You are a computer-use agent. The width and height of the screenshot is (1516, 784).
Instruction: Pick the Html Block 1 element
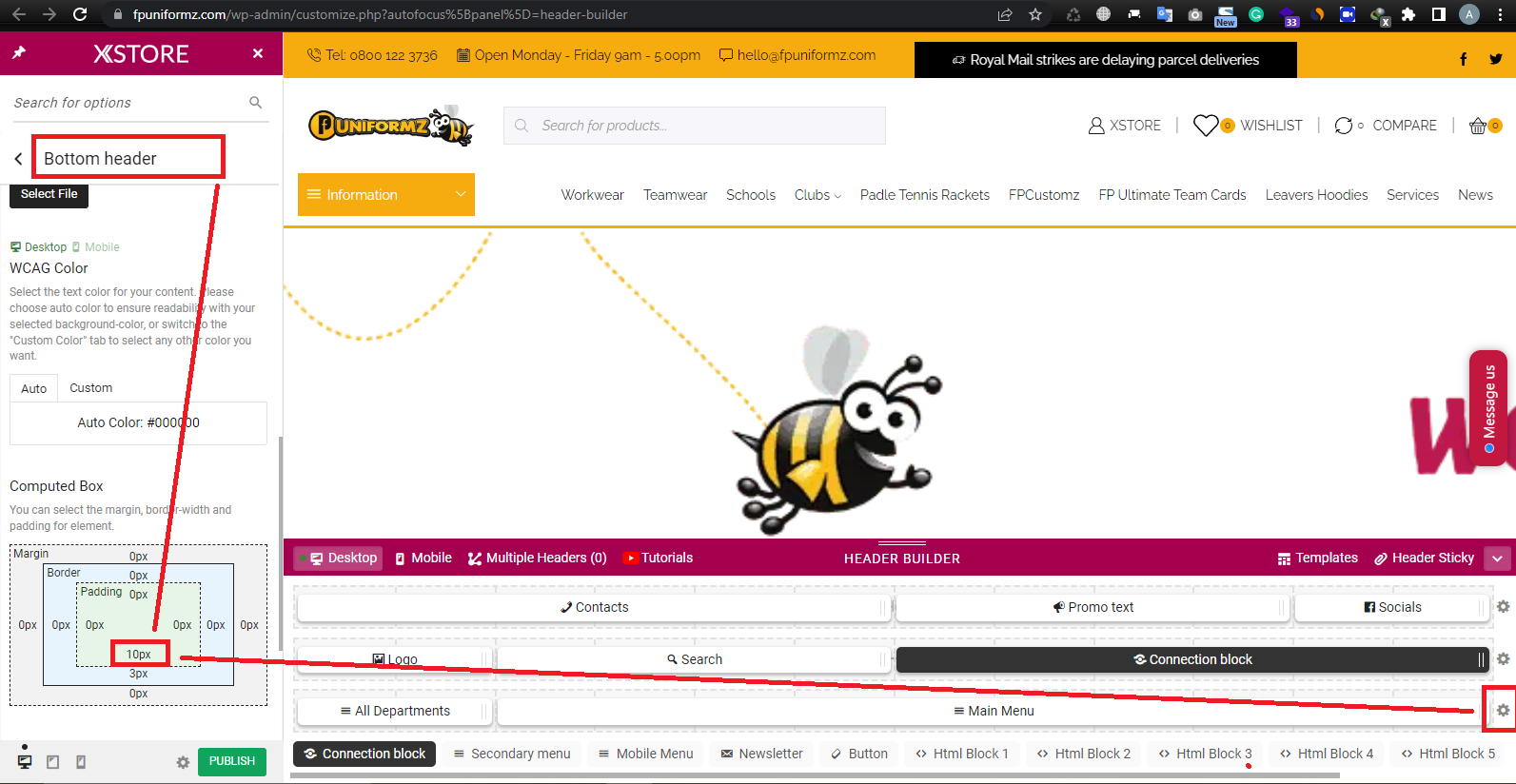[962, 754]
